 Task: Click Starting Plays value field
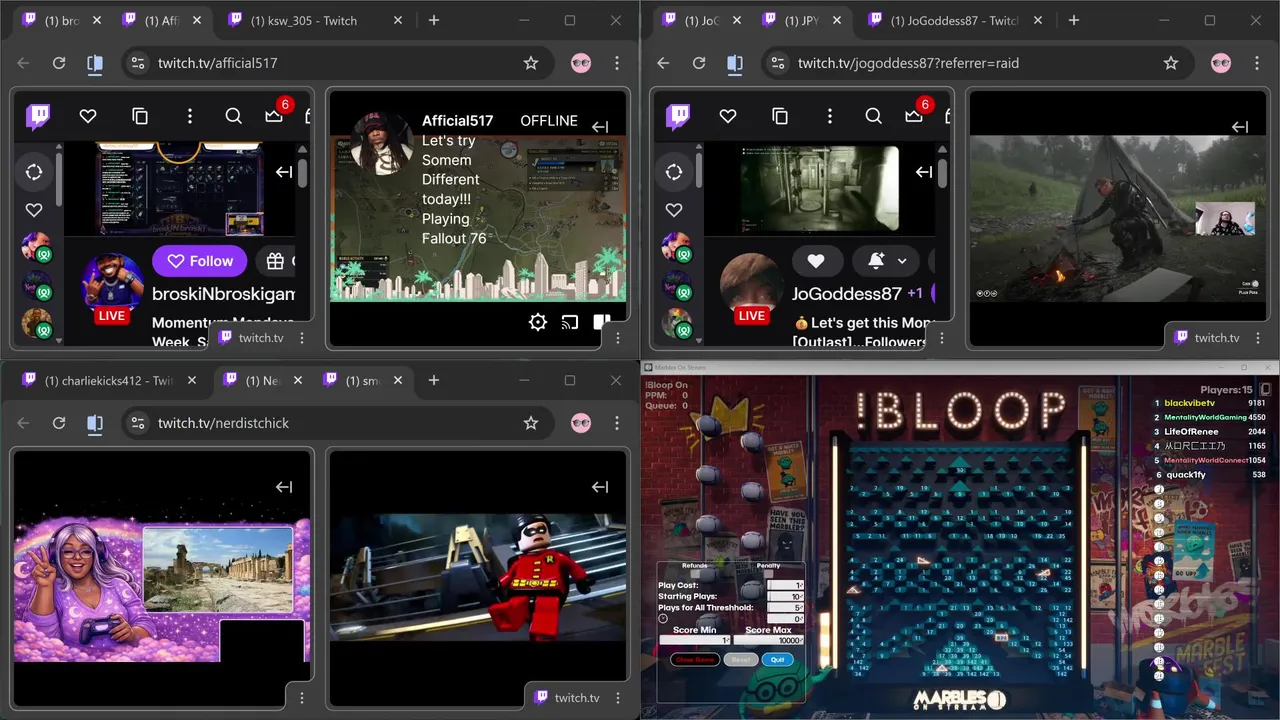click(x=785, y=596)
